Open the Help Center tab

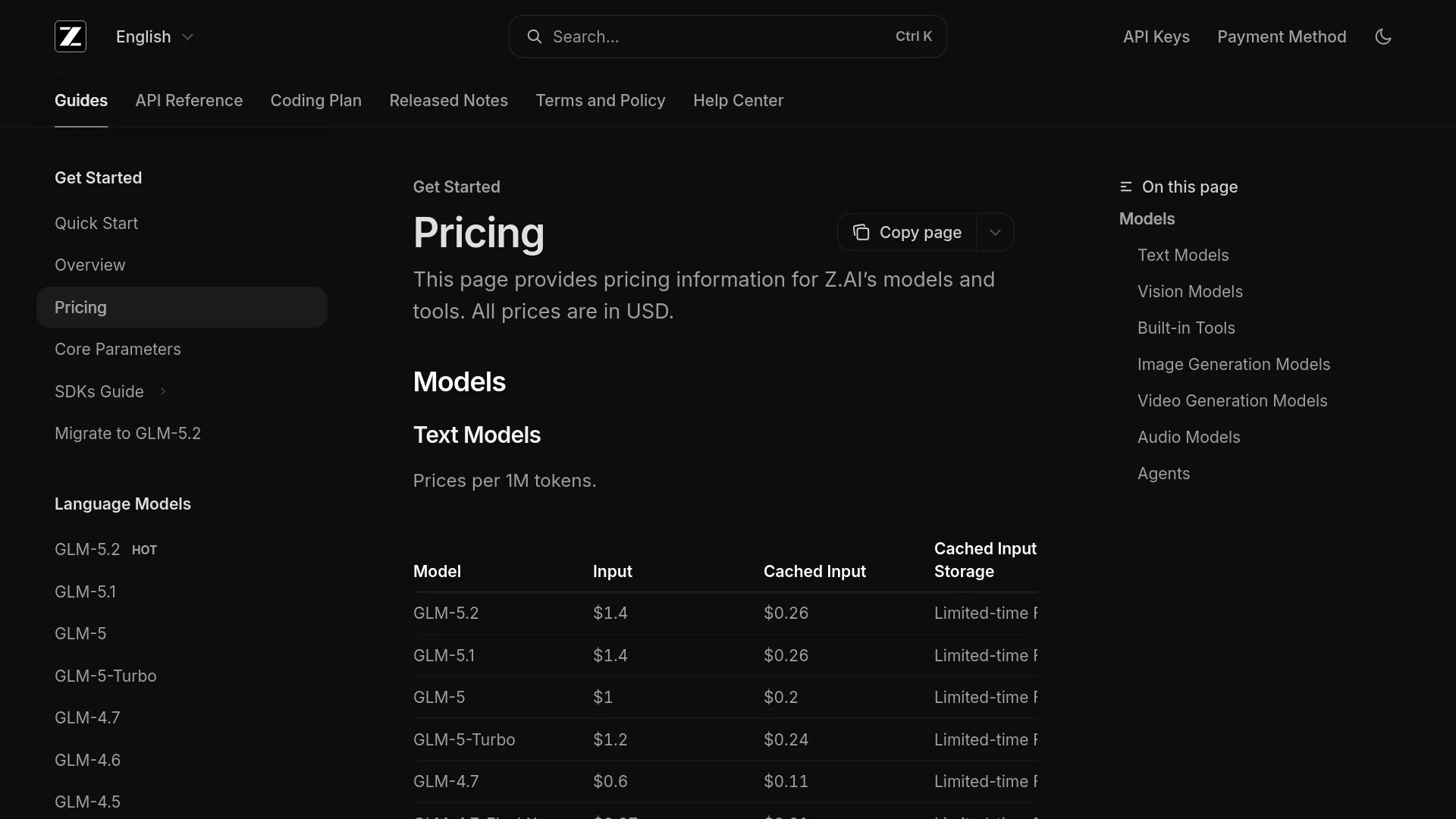point(738,100)
